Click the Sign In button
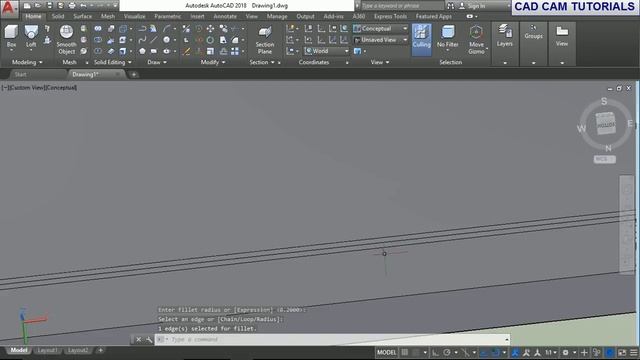The width and height of the screenshot is (640, 360). pyautogui.click(x=473, y=6)
